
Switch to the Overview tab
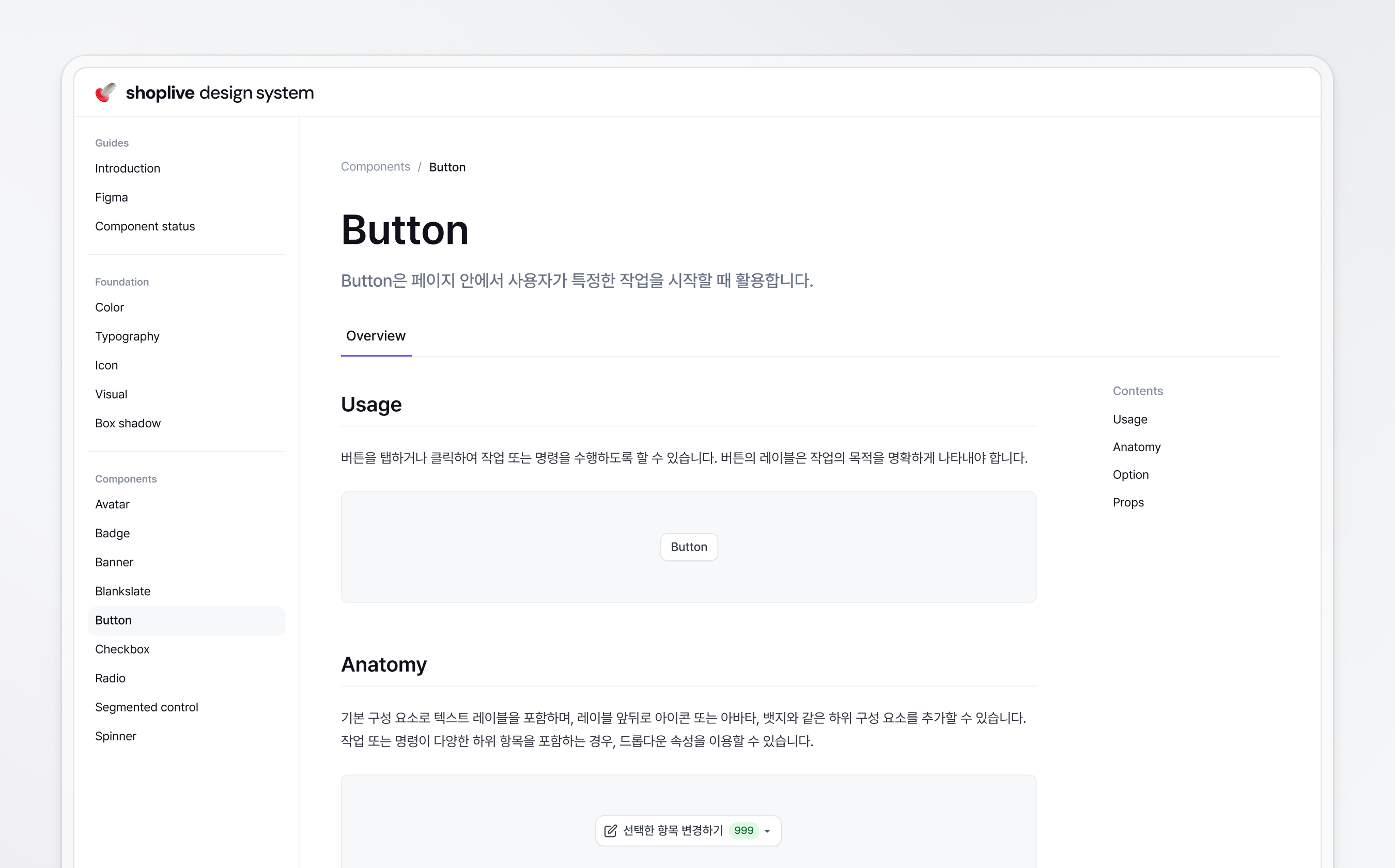tap(376, 336)
